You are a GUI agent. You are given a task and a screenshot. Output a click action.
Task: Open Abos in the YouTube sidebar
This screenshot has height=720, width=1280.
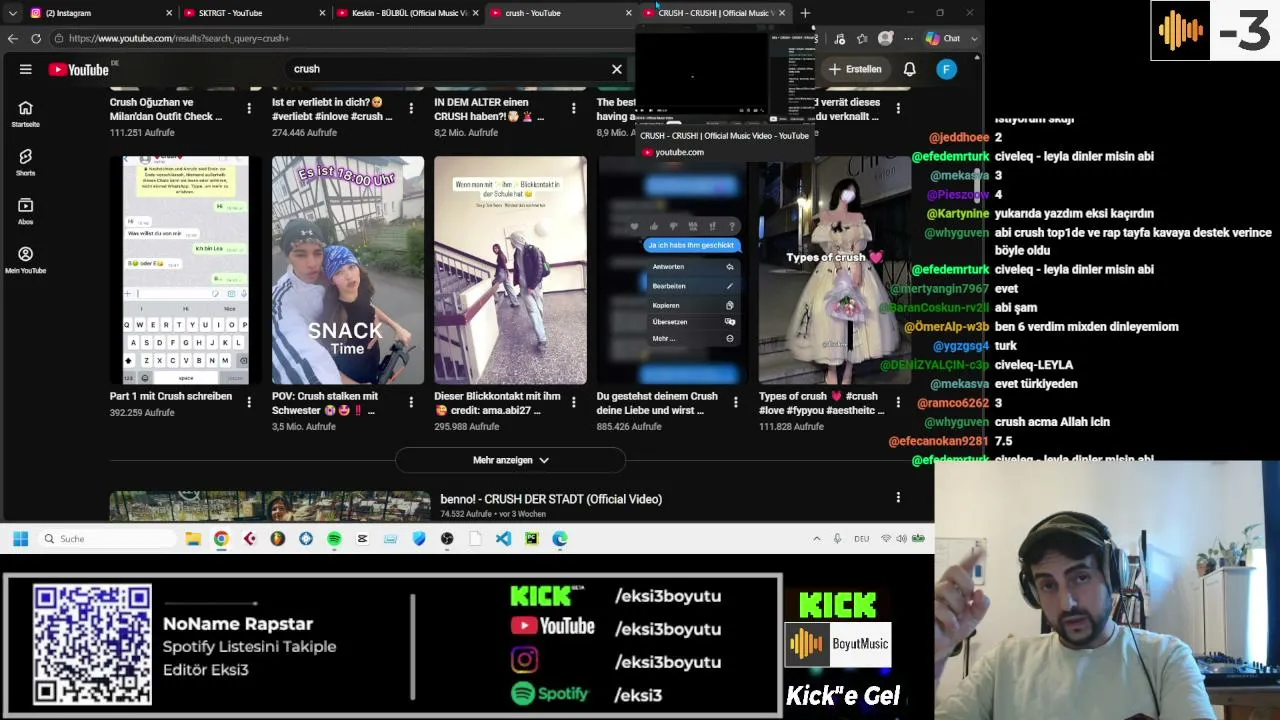pos(25,212)
